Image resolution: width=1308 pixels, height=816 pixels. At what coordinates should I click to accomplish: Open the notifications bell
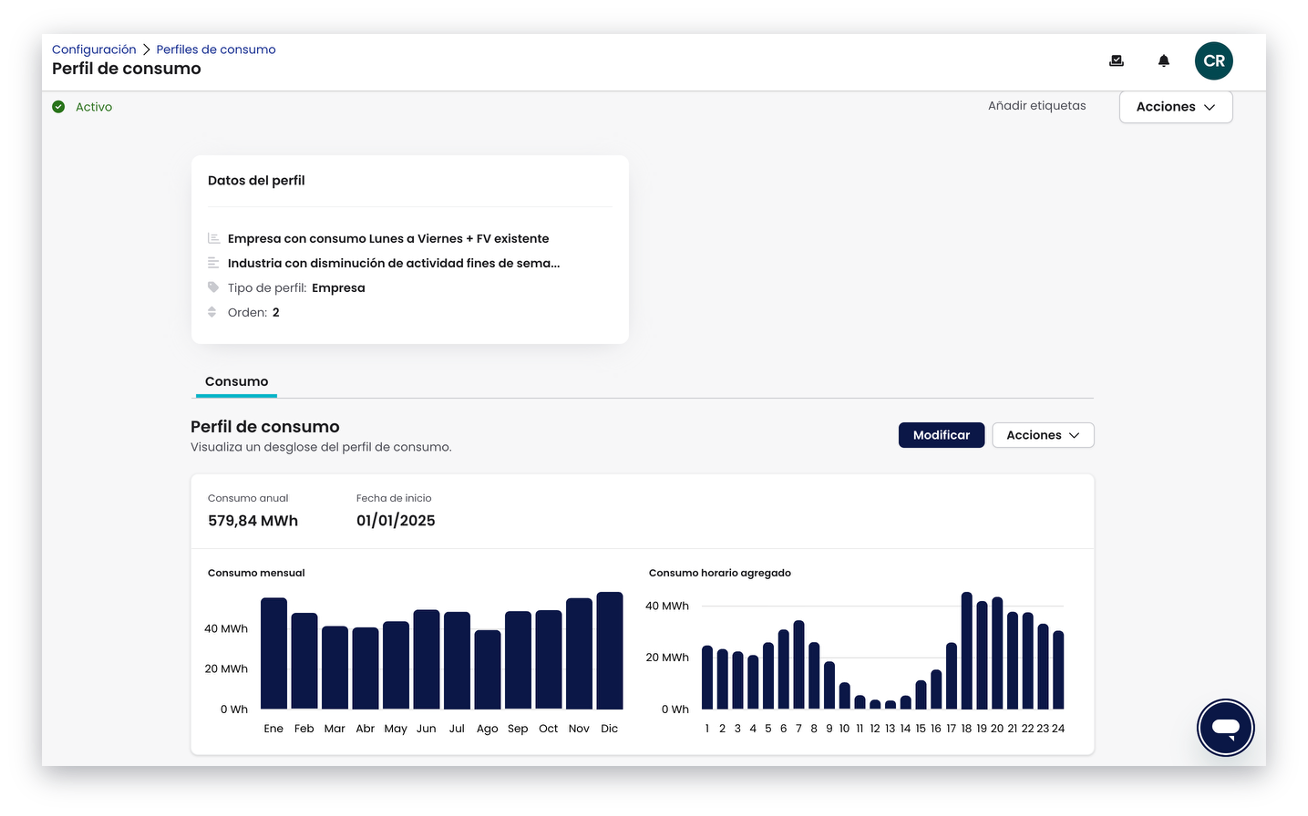(x=1164, y=61)
